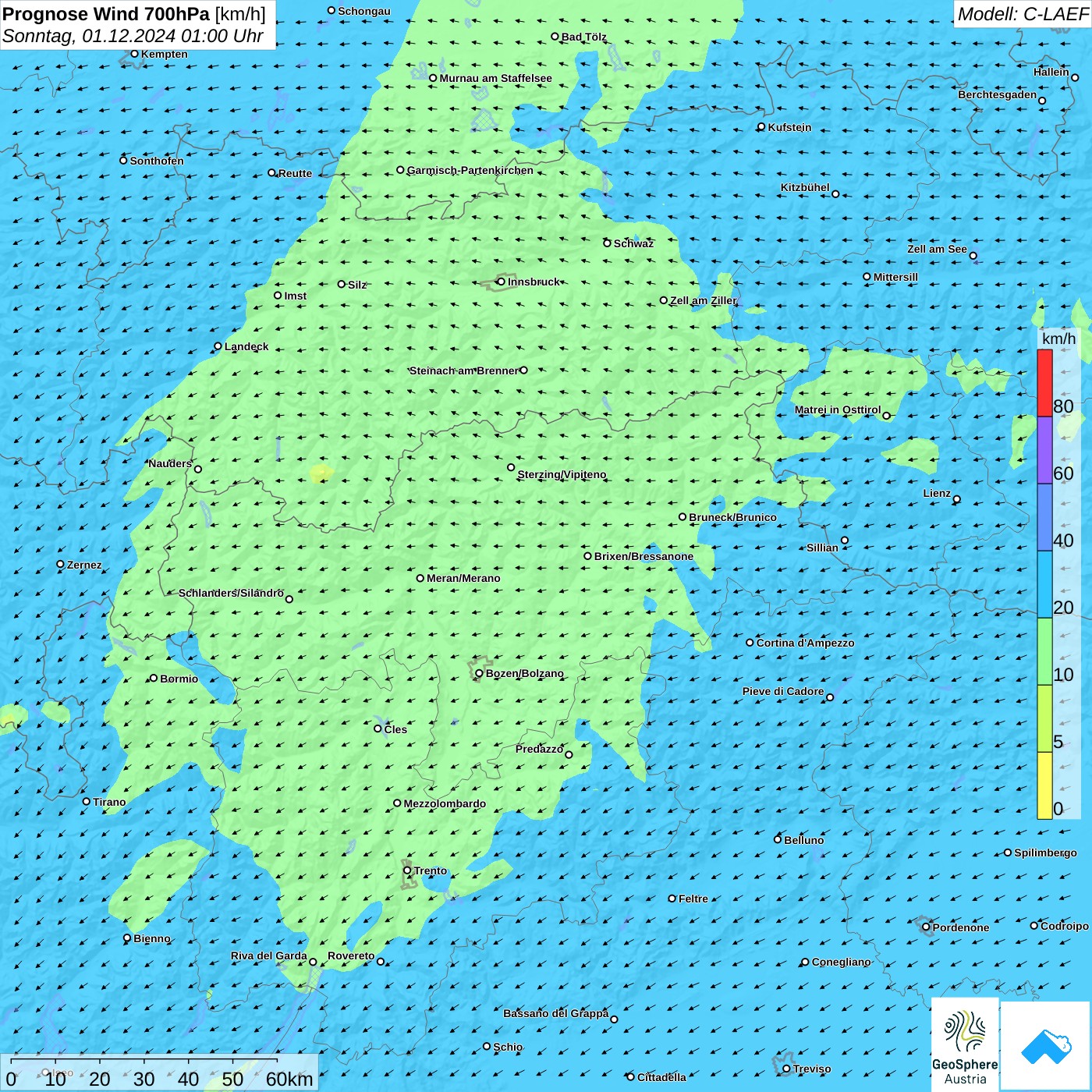1092x1092 pixels.
Task: Click the Garmisch-Partenkirchen label
Action: (470, 170)
